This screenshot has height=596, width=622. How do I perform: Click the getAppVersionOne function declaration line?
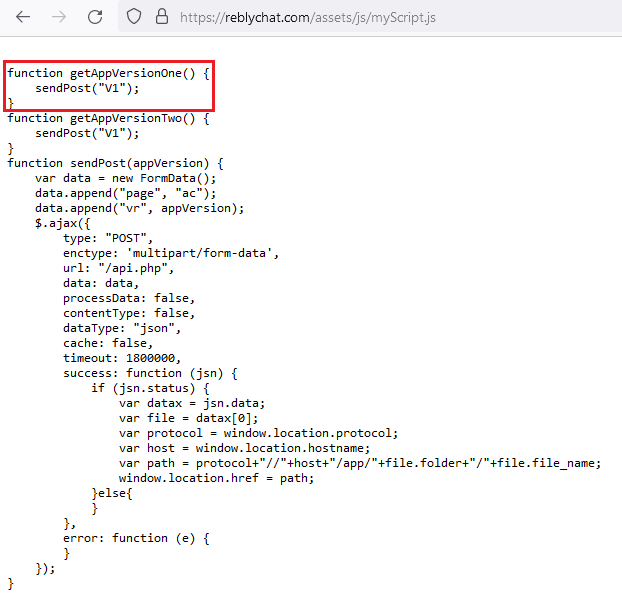click(109, 73)
